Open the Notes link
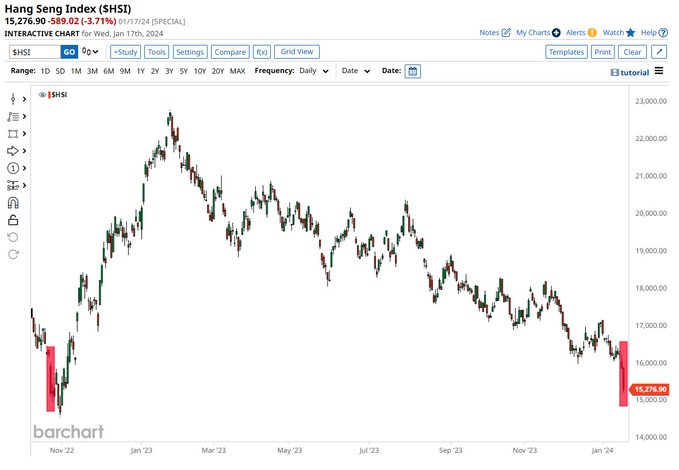 pos(489,32)
